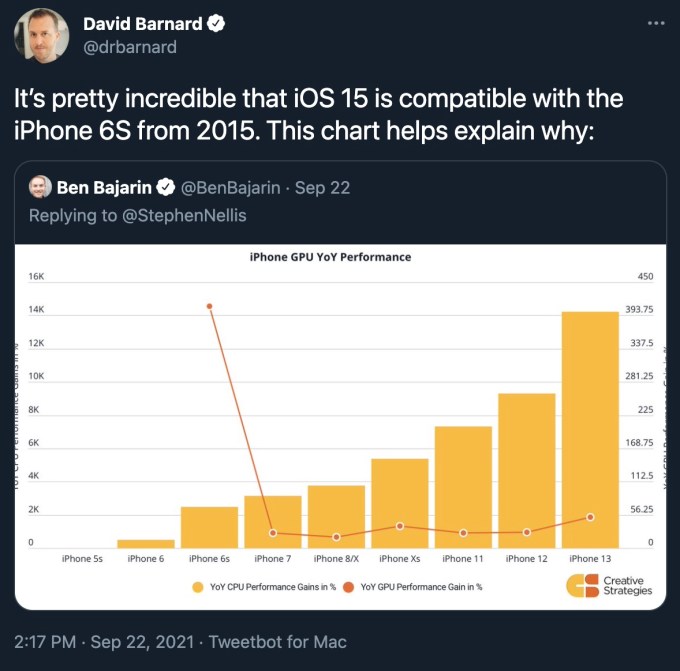Click the Tweetbot for Mac source
This screenshot has width=680, height=671.
pos(281,641)
